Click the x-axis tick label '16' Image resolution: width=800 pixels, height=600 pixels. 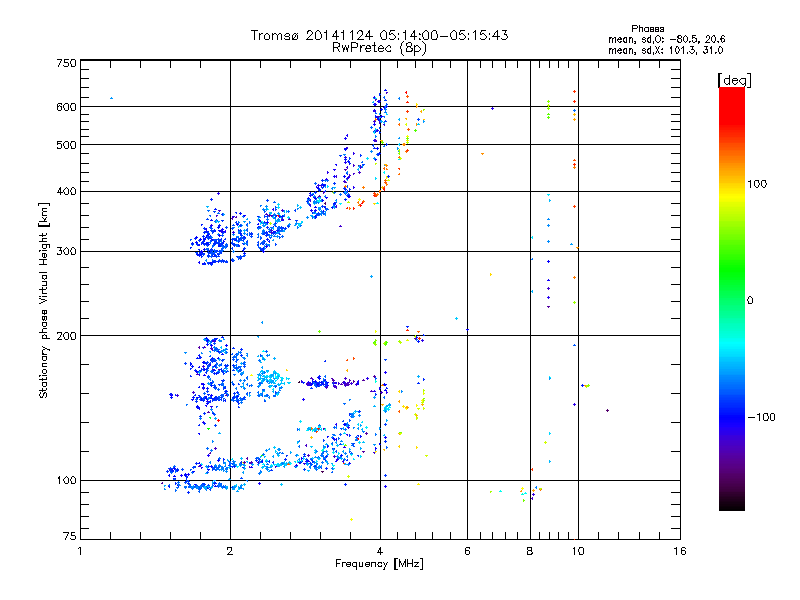pos(680,551)
